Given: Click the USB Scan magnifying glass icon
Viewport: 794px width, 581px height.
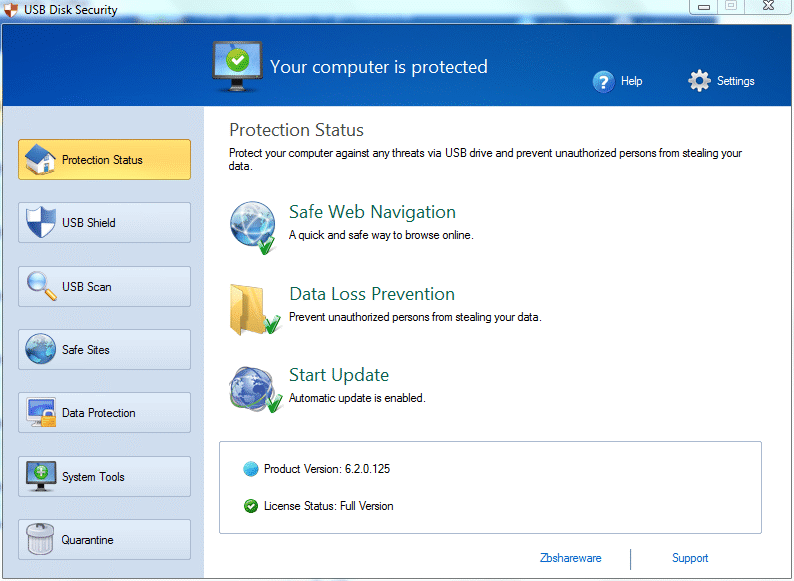Looking at the screenshot, I should 42,286.
